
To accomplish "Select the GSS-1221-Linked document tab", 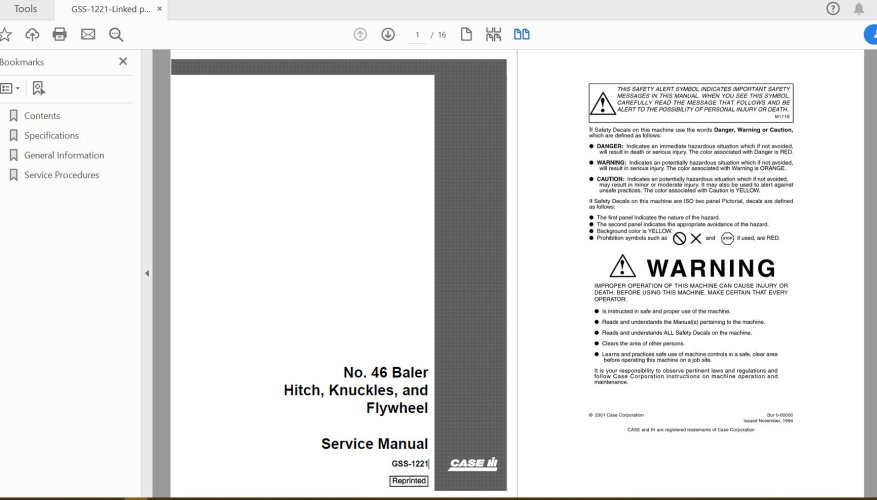I will pyautogui.click(x=110, y=9).
